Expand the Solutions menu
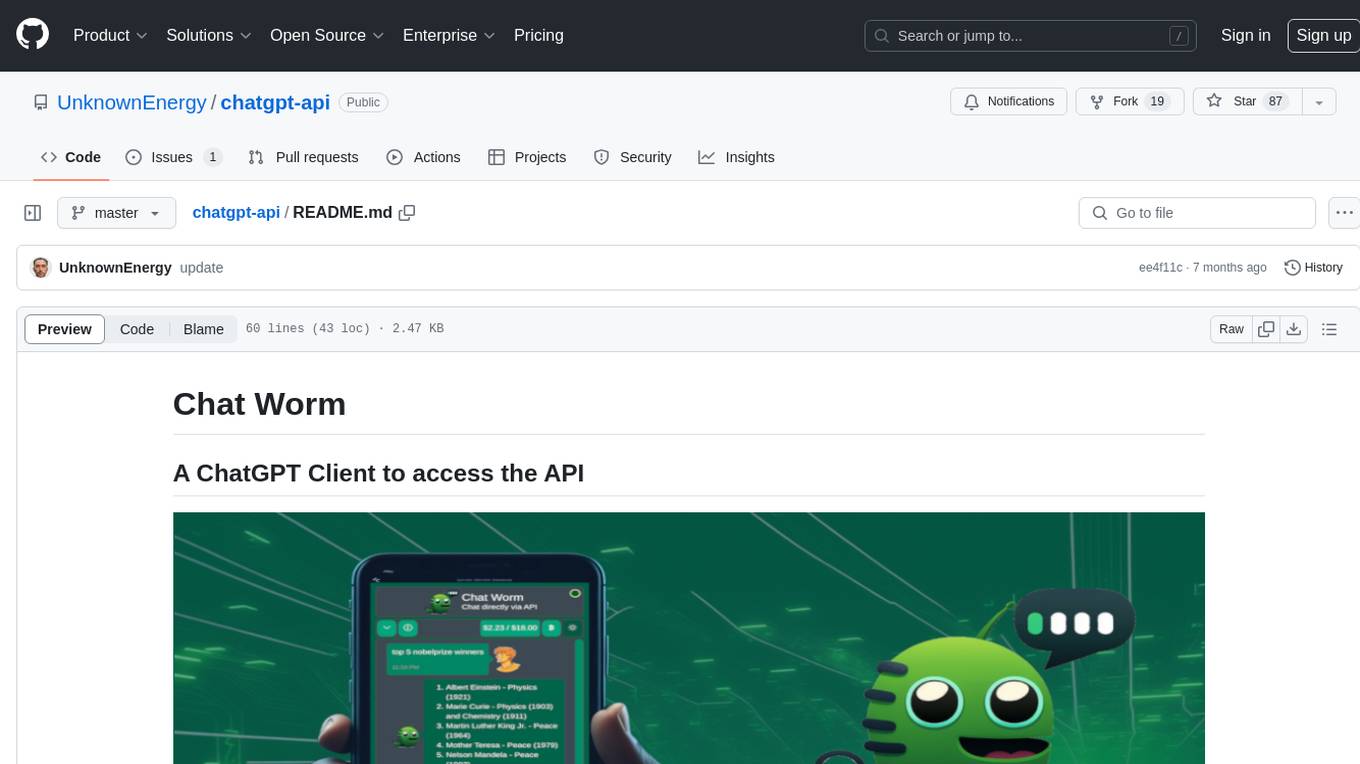The image size is (1360, 764). click(x=208, y=35)
